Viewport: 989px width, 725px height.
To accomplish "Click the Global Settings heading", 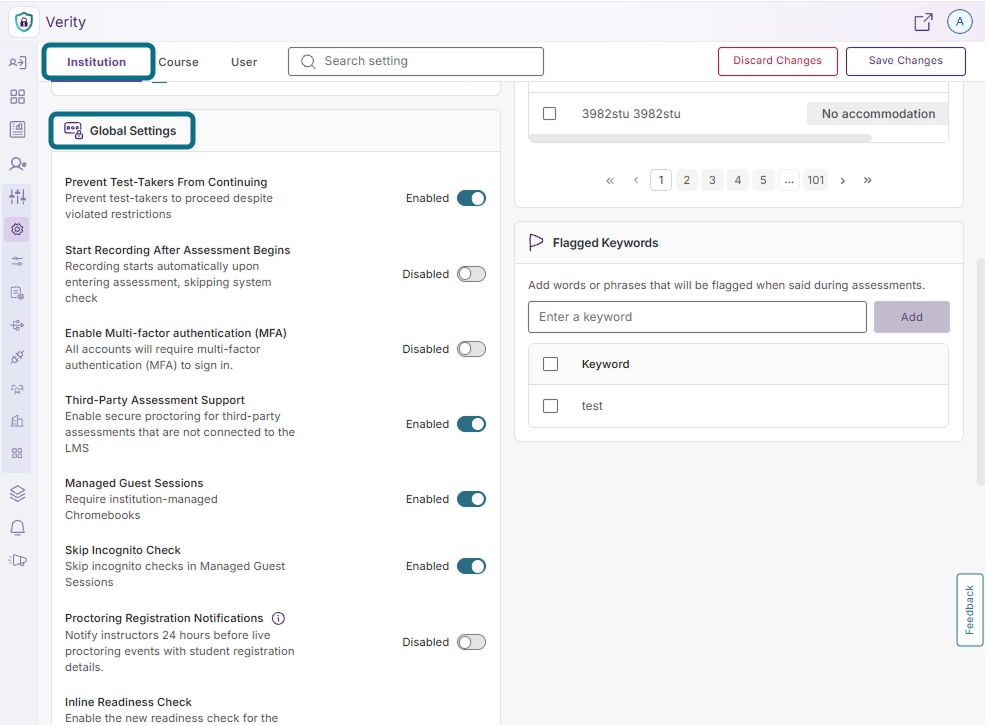I will point(133,131).
